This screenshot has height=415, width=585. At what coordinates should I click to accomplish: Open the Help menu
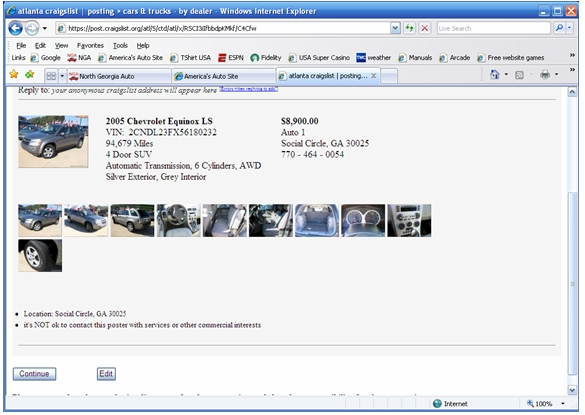[143, 46]
